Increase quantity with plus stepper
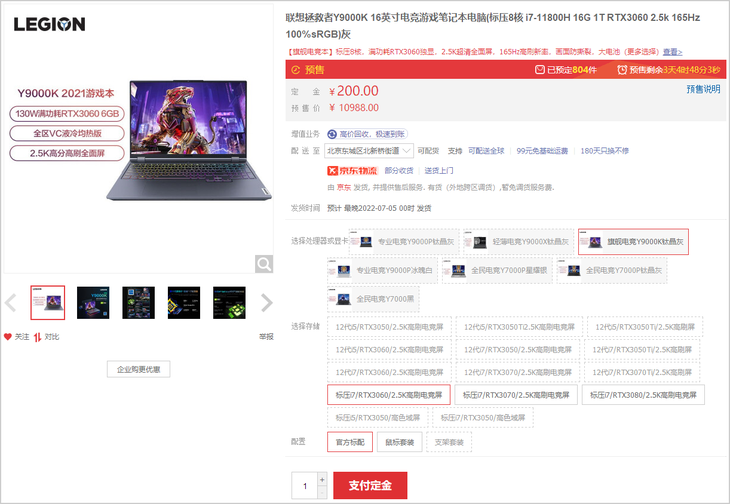This screenshot has height=504, width=730. point(322,479)
